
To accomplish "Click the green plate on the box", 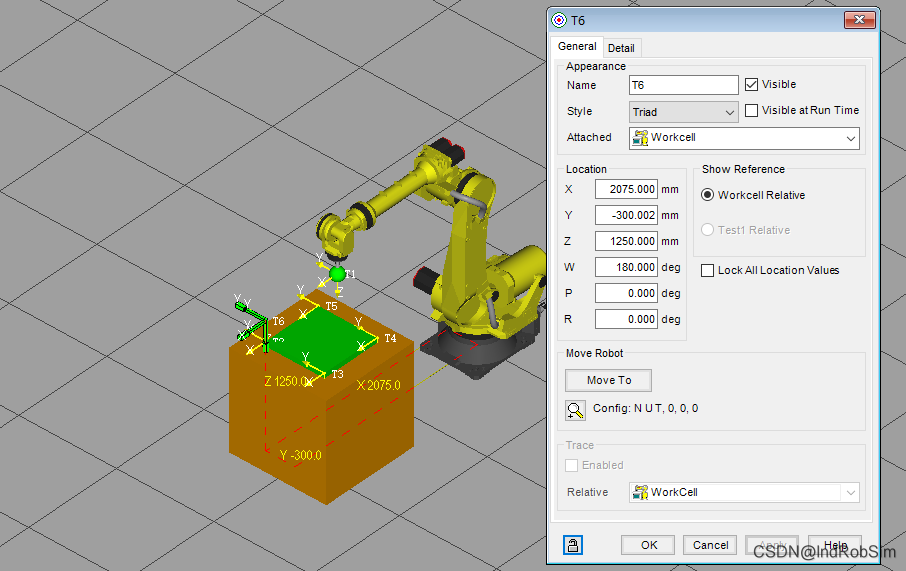I will tap(322, 338).
